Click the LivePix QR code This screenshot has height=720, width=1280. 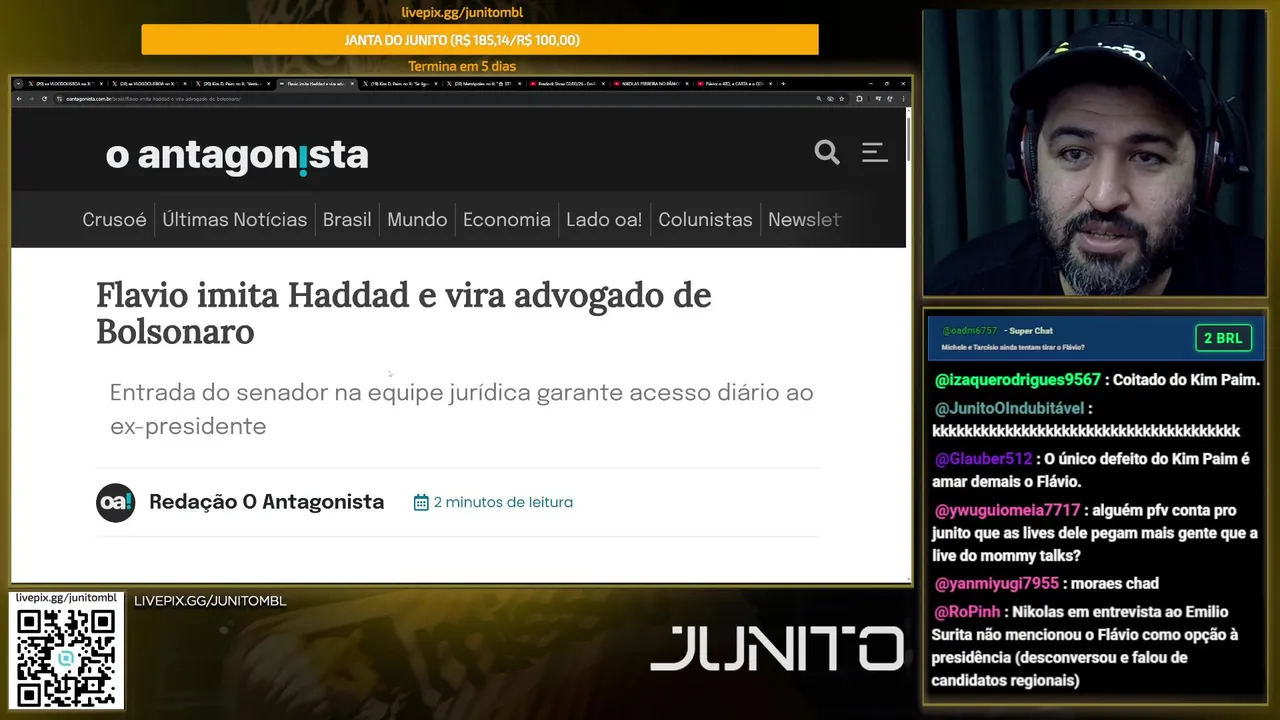tap(66, 657)
